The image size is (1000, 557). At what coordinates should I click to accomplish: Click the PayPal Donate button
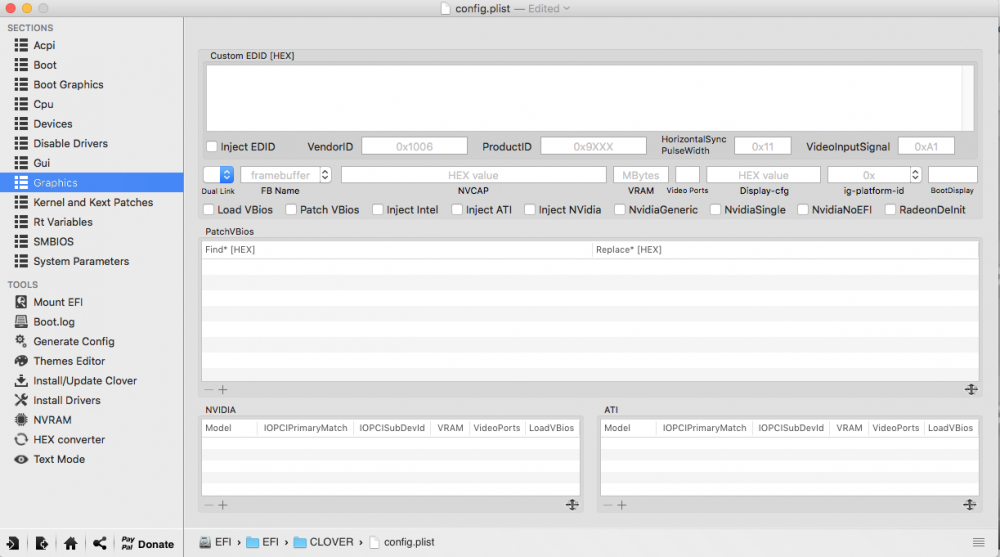point(147,544)
